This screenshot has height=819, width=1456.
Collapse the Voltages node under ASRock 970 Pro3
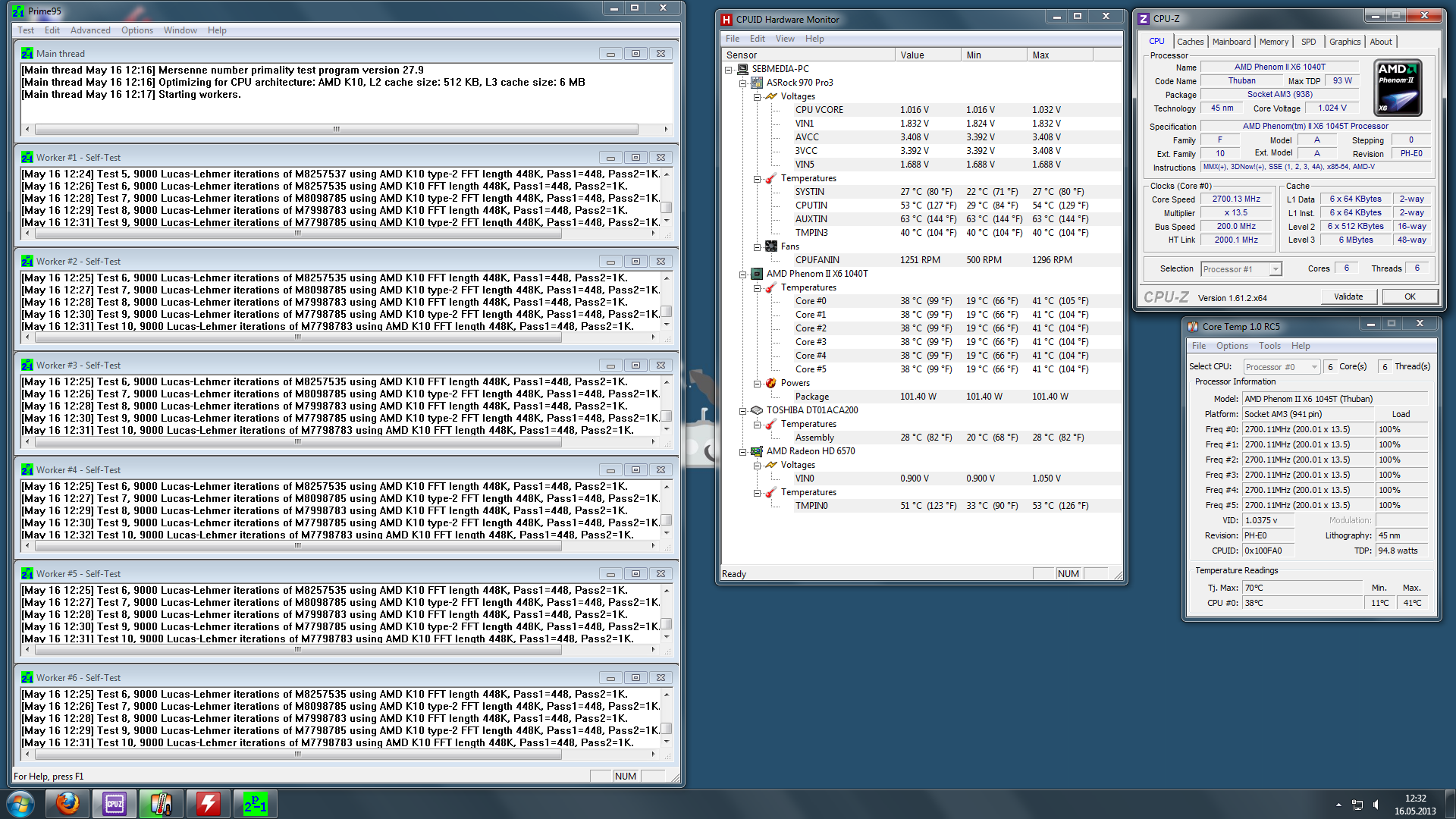[757, 97]
